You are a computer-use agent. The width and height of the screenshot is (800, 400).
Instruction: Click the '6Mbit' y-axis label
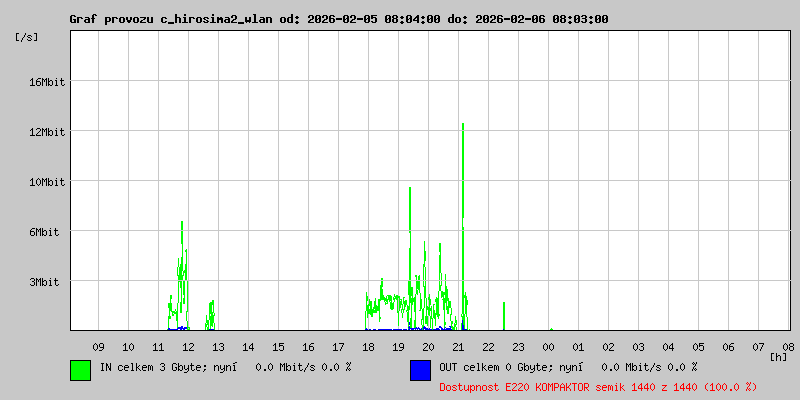point(44,232)
